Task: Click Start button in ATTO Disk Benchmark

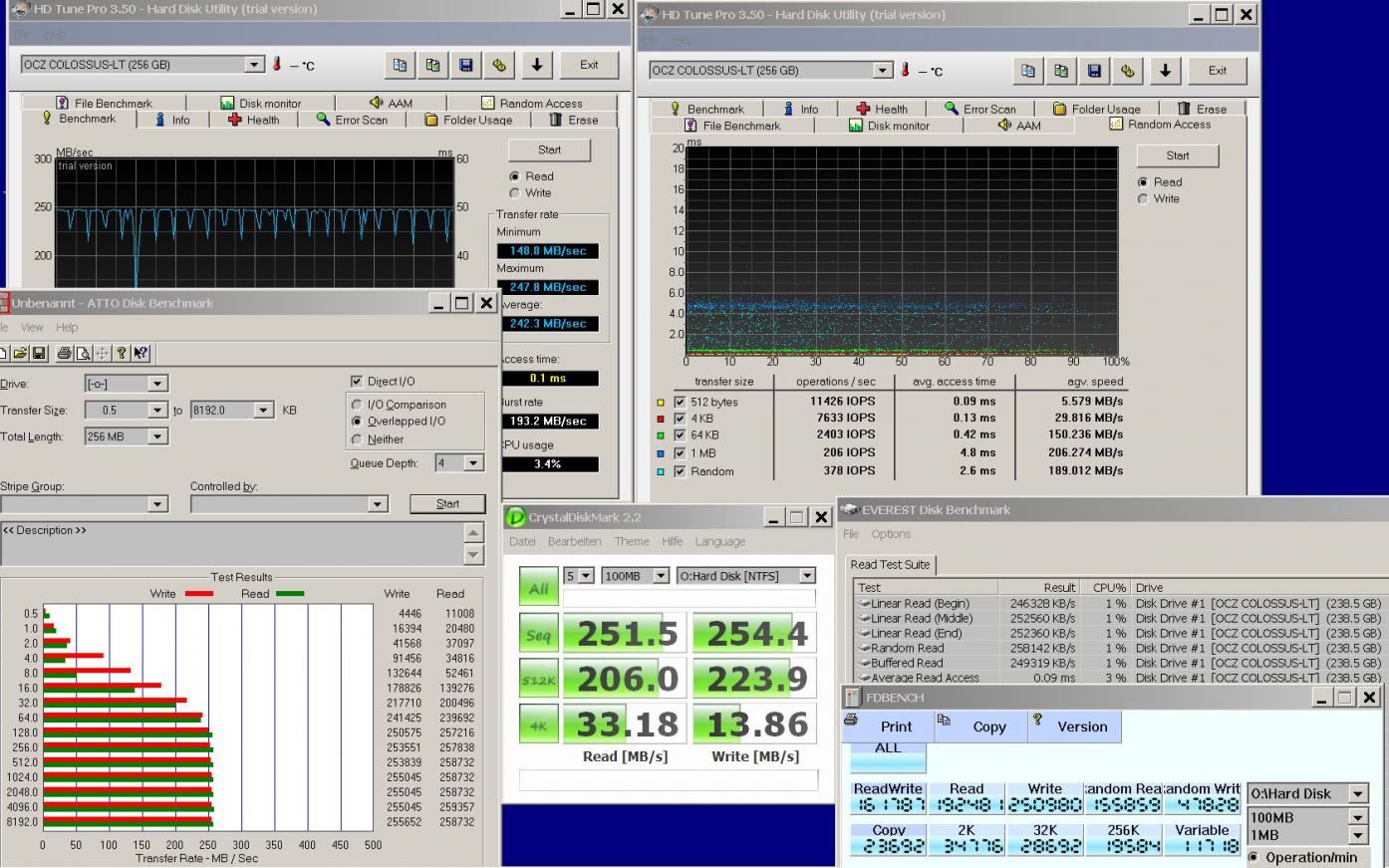Action: [x=447, y=503]
